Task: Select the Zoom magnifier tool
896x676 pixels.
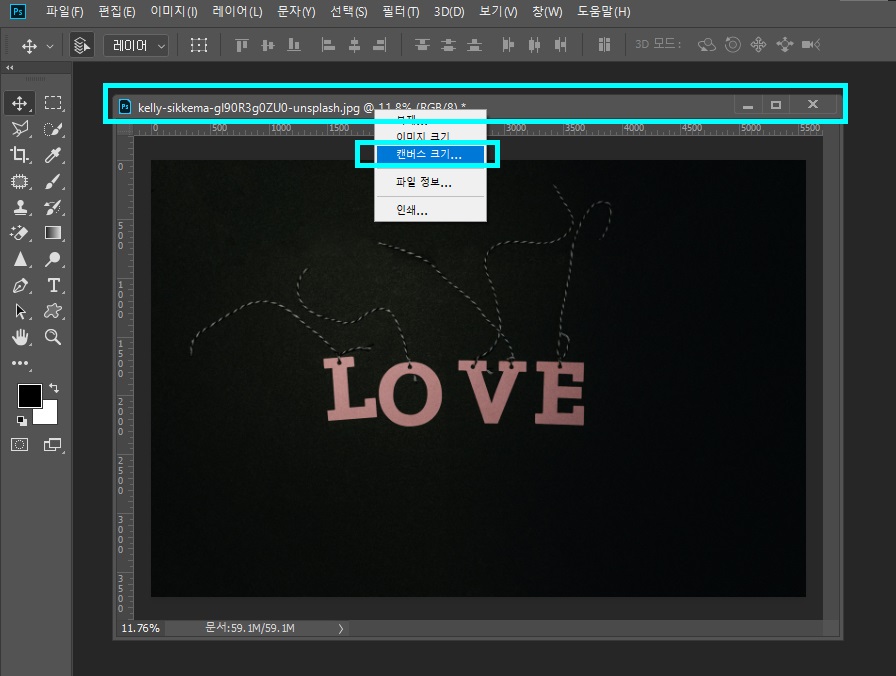Action: [x=53, y=337]
